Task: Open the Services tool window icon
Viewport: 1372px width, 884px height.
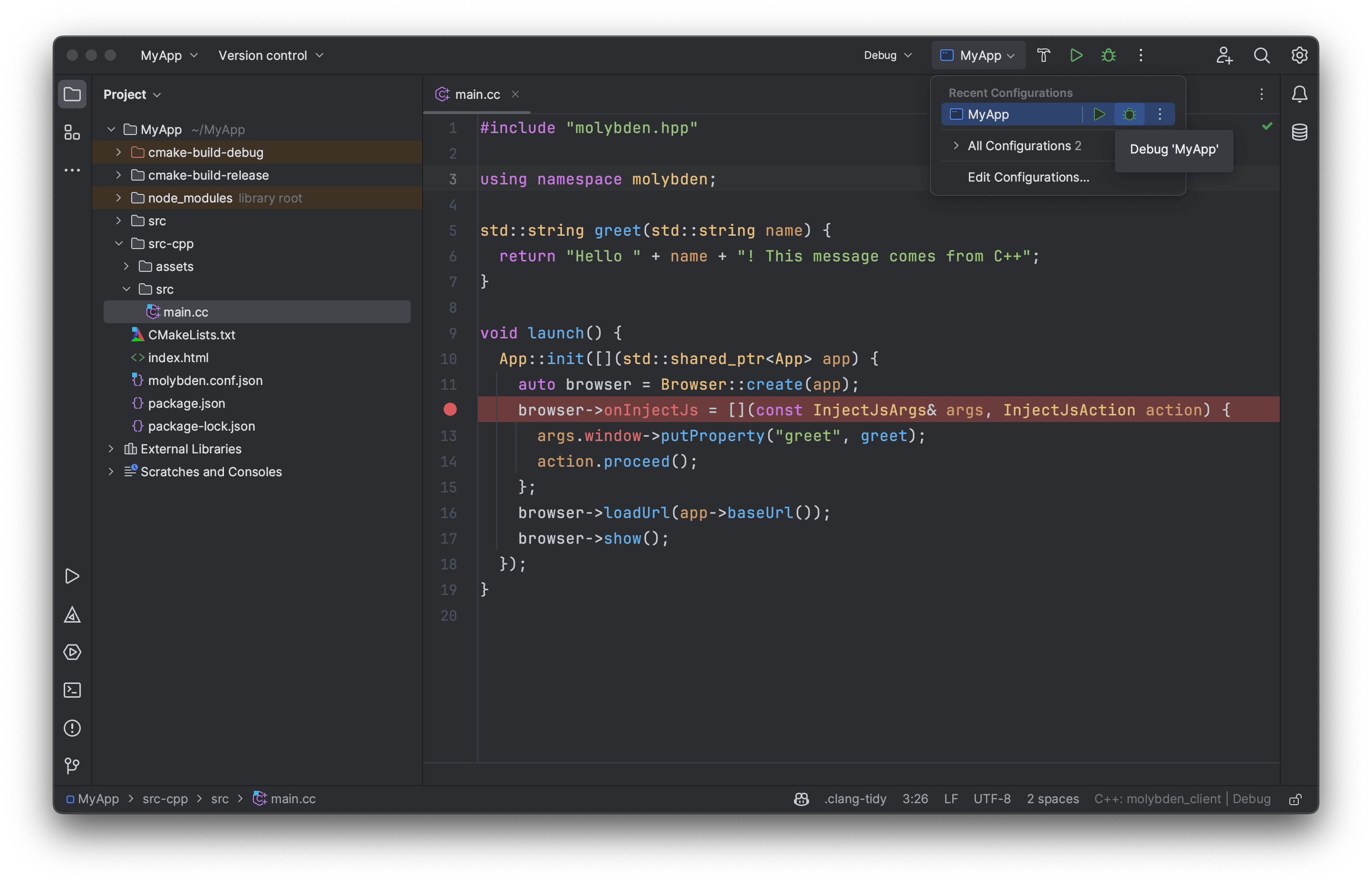Action: (72, 652)
